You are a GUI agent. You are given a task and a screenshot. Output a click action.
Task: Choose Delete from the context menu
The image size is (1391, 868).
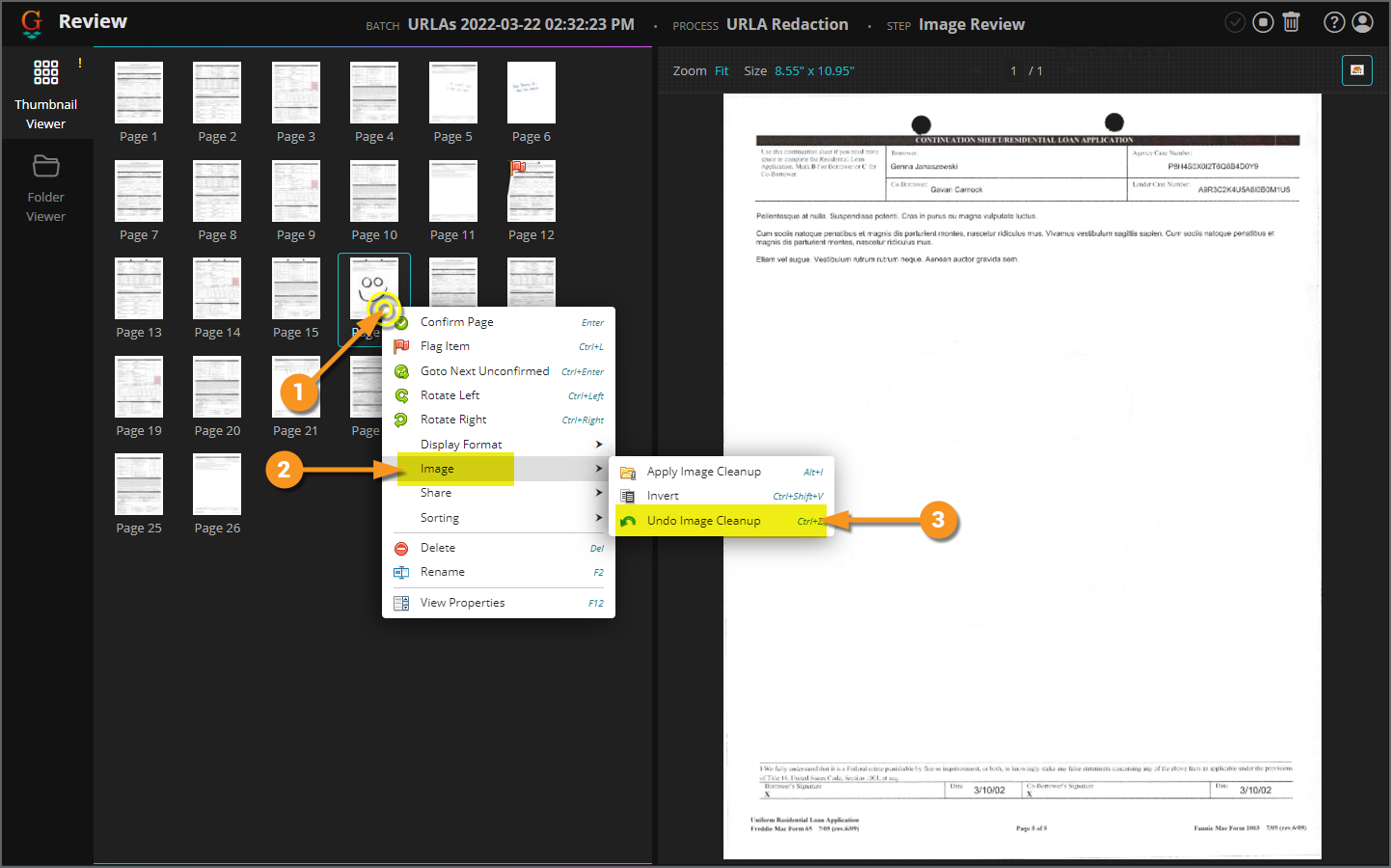click(x=499, y=548)
